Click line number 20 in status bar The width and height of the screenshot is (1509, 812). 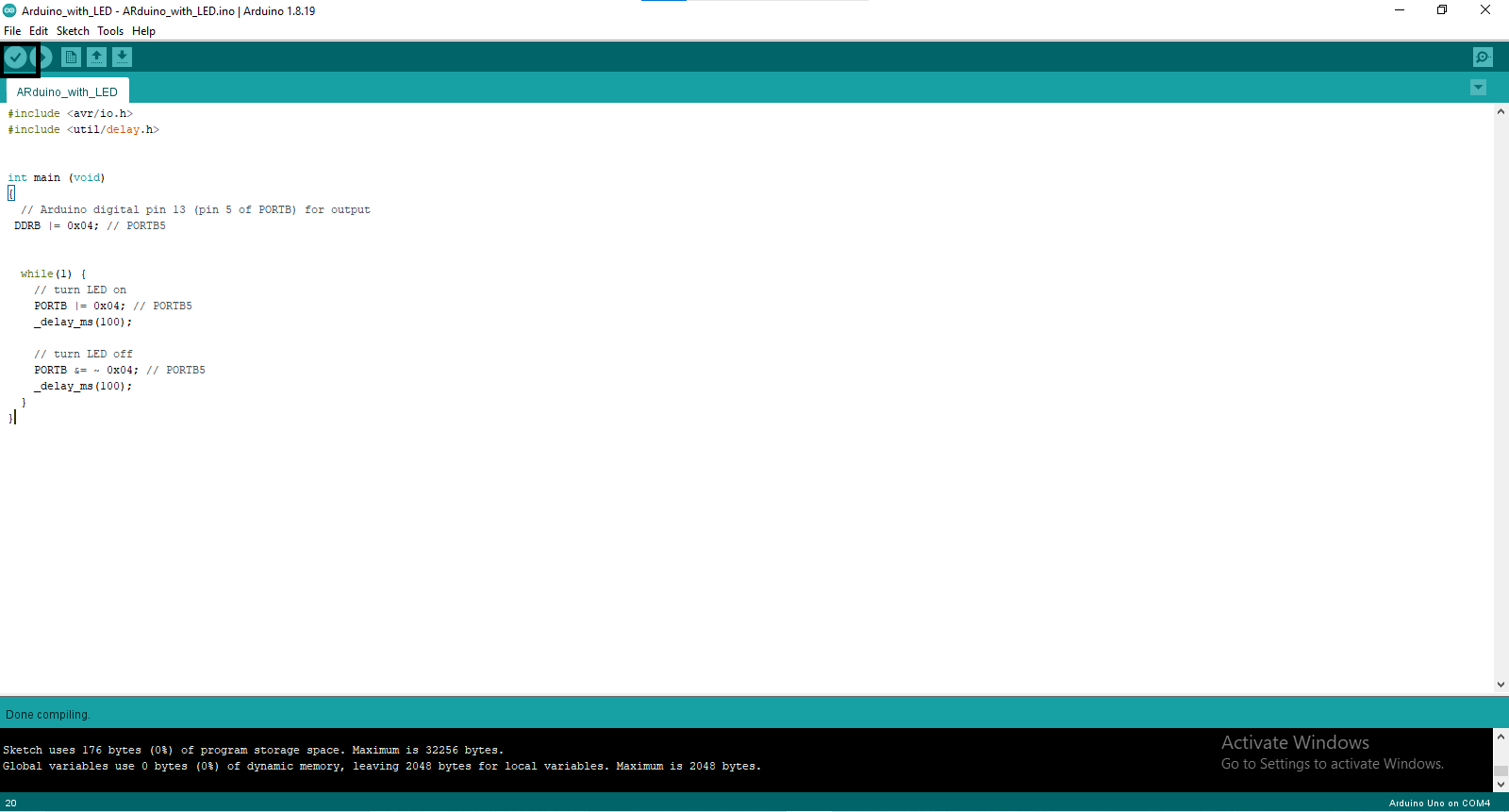click(x=11, y=804)
